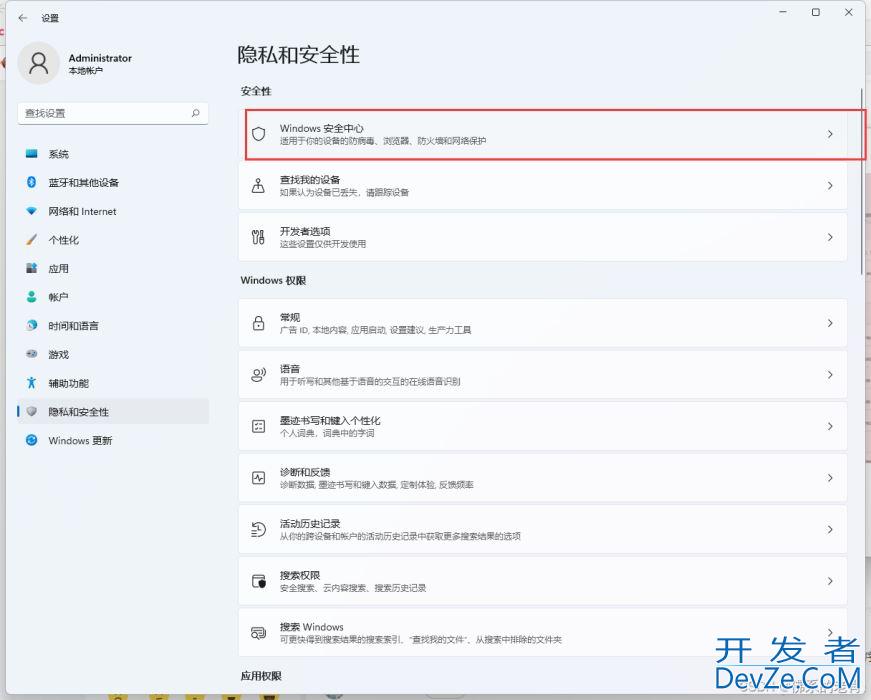871x700 pixels.
Task: Click the 应用 apps icon
Action: (32, 268)
